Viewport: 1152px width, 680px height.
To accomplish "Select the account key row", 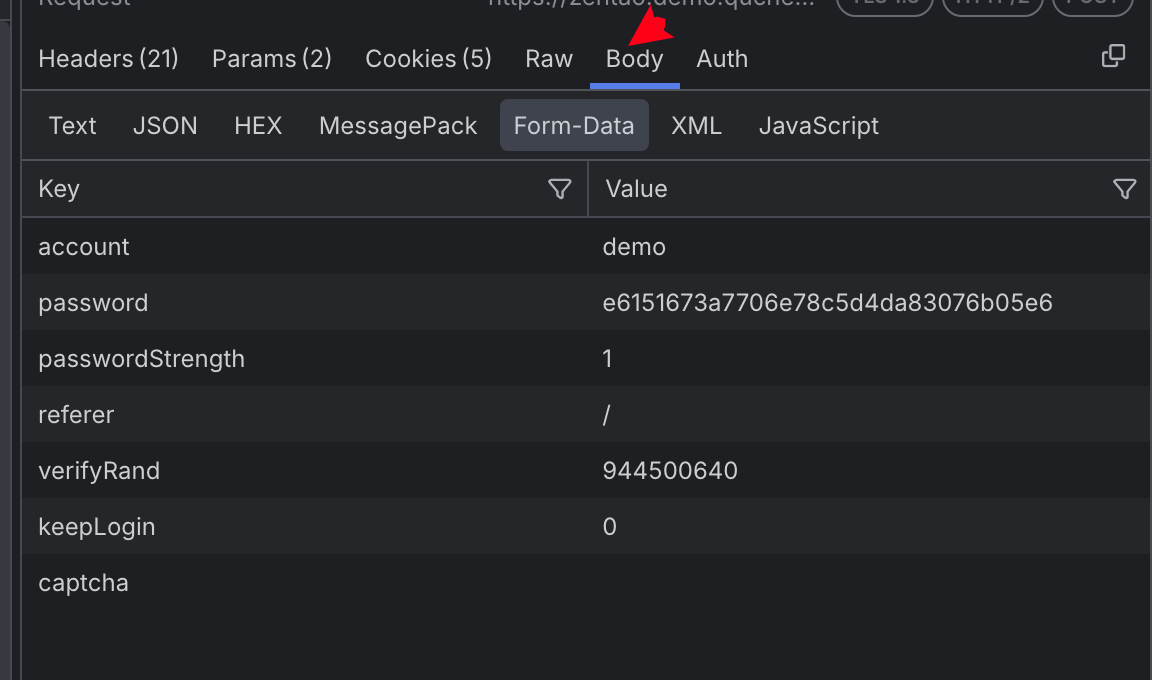I will 84,247.
